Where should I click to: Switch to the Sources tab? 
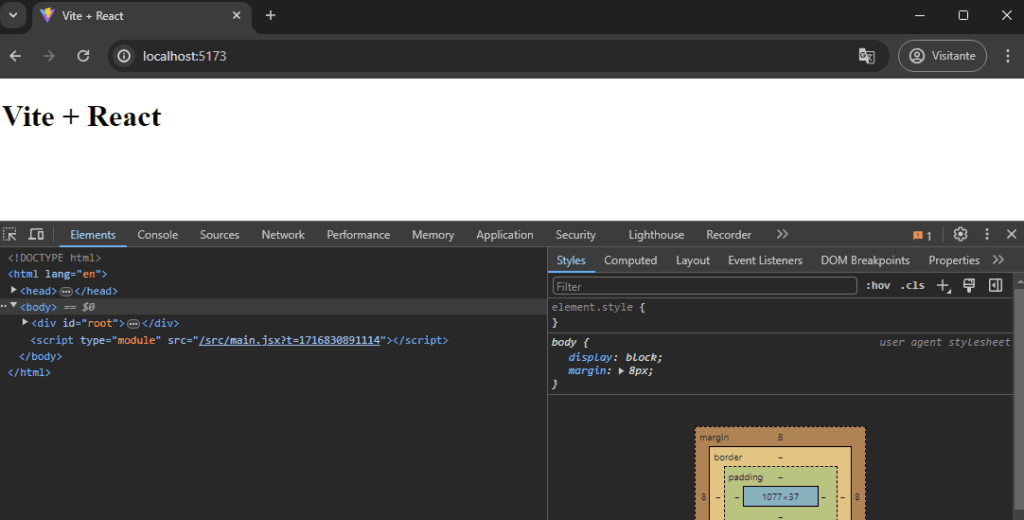pyautogui.click(x=219, y=235)
